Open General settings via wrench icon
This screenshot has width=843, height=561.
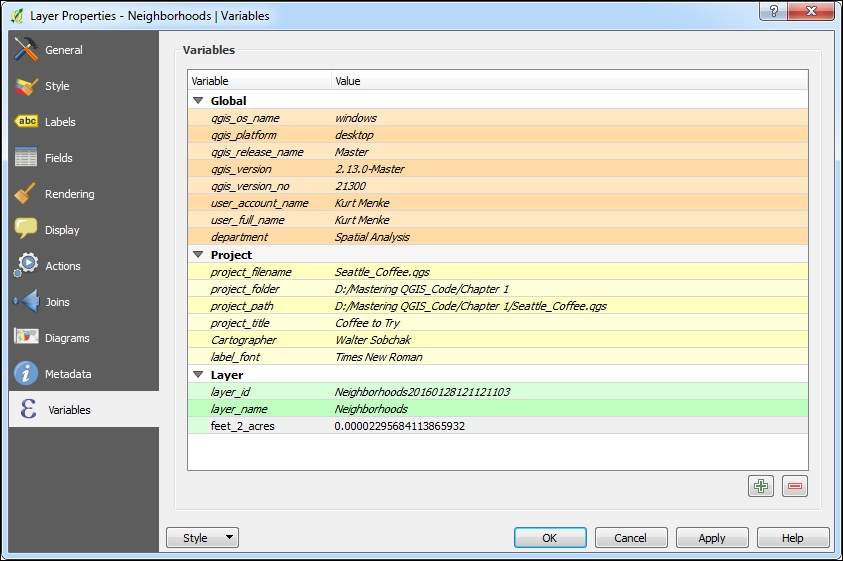(x=27, y=50)
